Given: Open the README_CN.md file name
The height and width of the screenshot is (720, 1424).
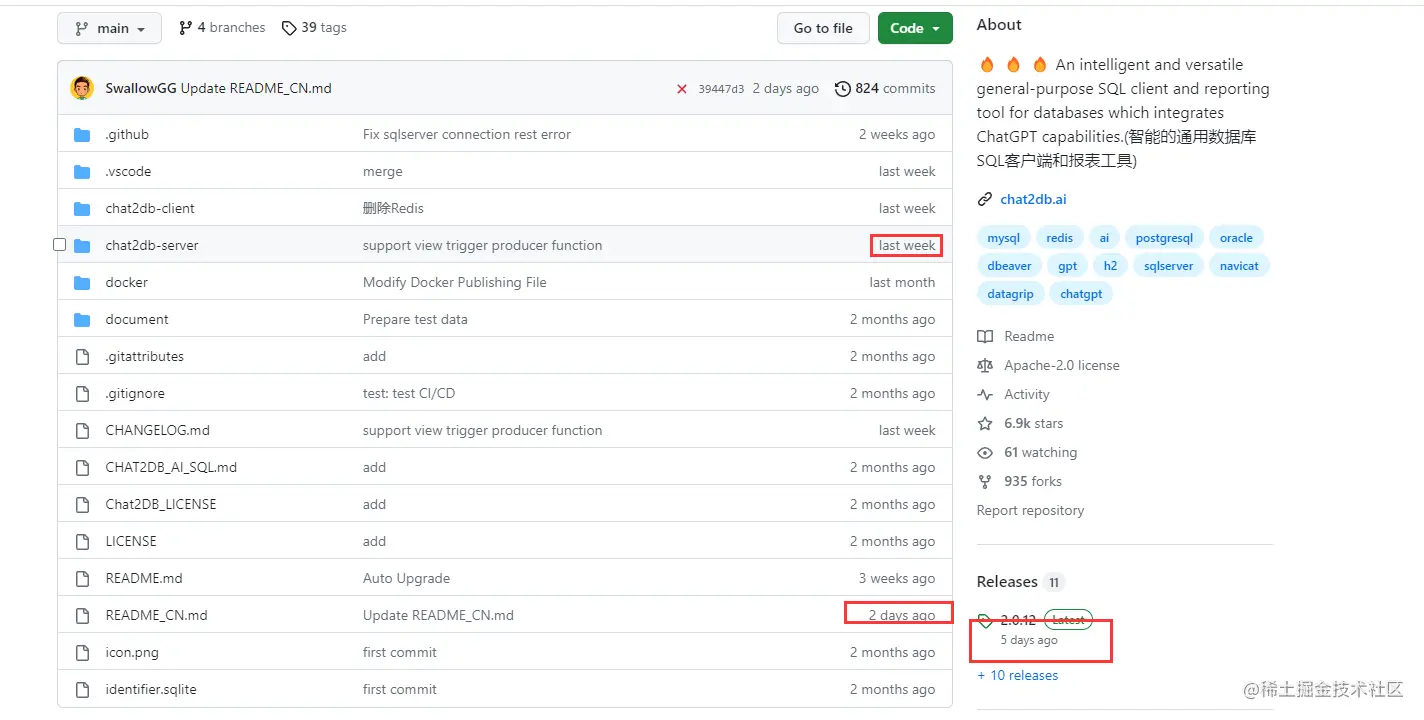Looking at the screenshot, I should coord(157,615).
